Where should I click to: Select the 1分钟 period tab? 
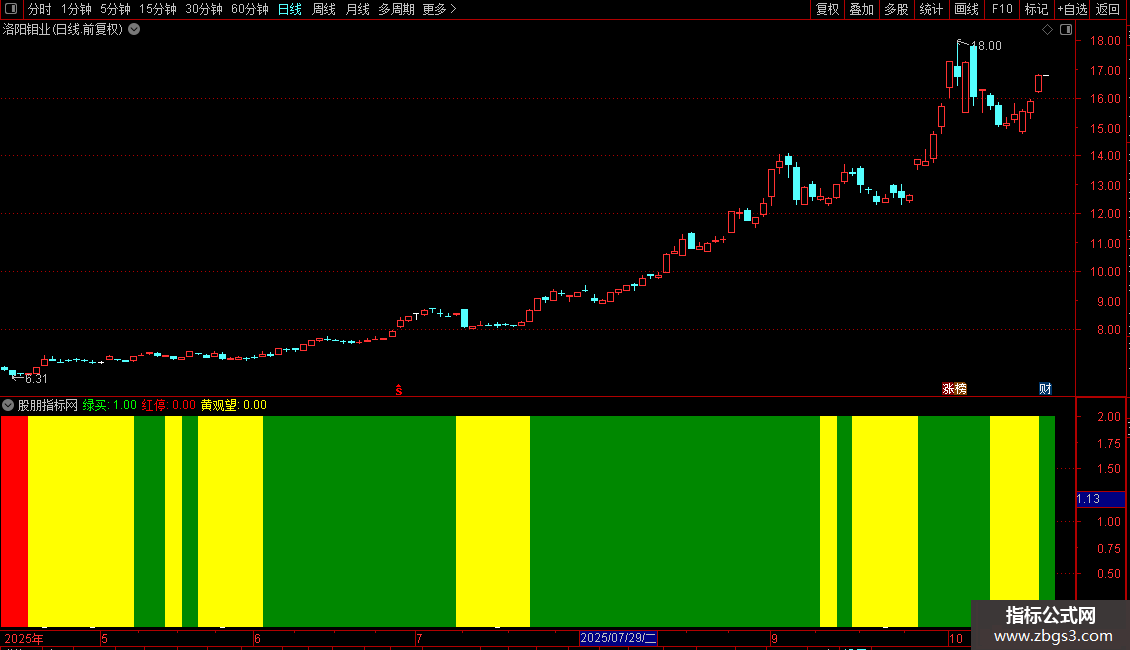click(76, 9)
